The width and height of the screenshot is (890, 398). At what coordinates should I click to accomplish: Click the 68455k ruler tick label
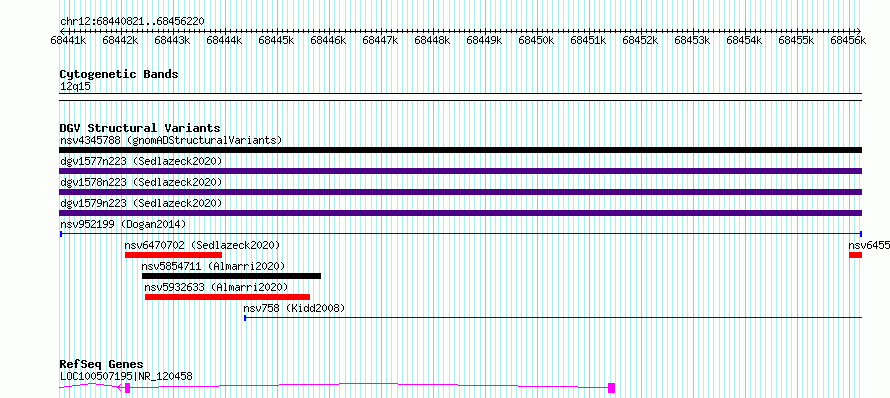coord(796,40)
